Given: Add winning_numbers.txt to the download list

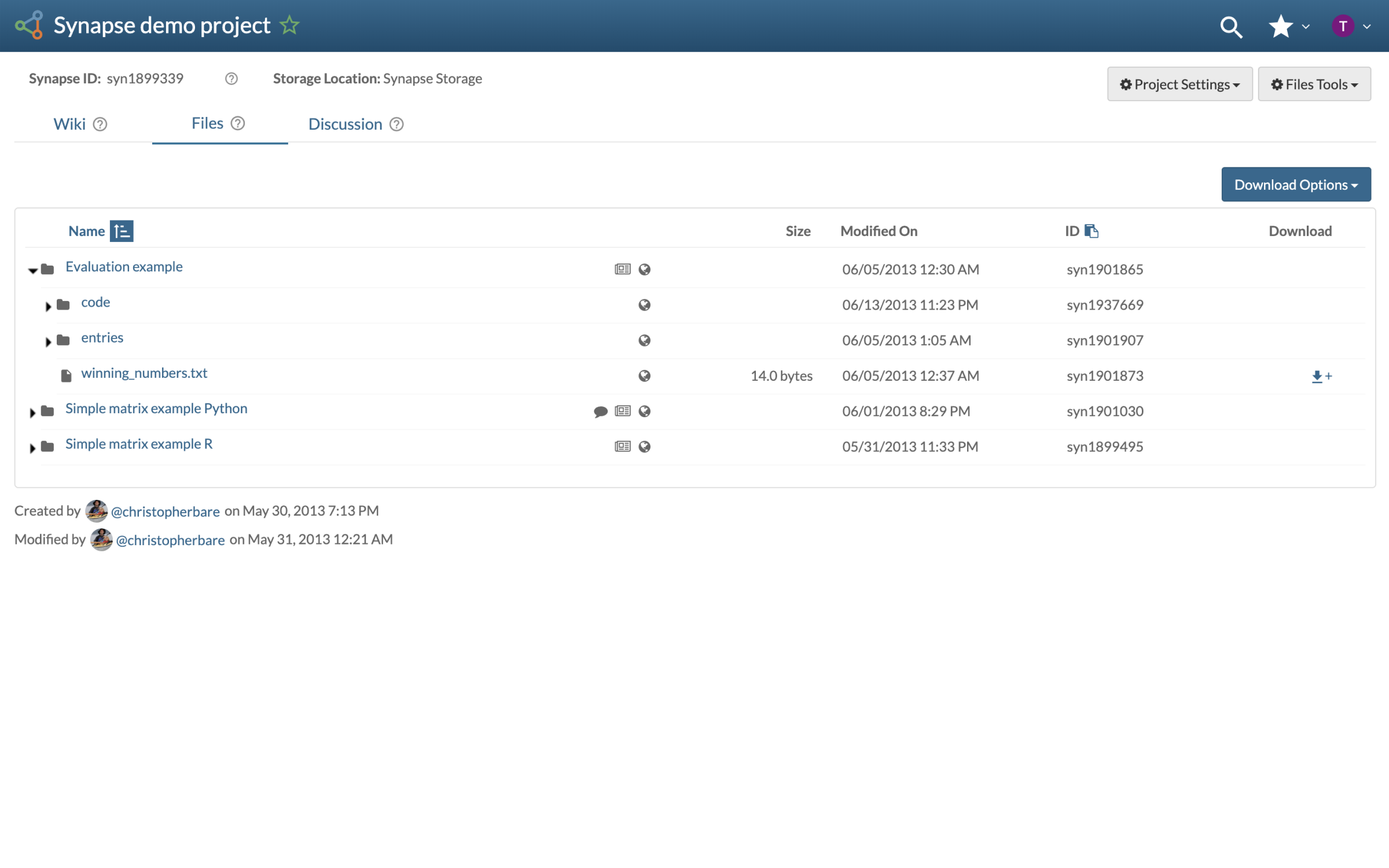Looking at the screenshot, I should (x=1321, y=376).
